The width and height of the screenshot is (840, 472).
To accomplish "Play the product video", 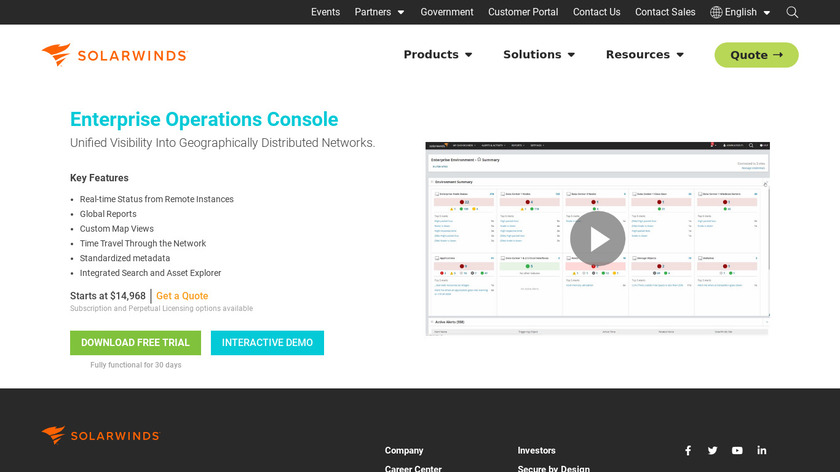I will click(597, 238).
